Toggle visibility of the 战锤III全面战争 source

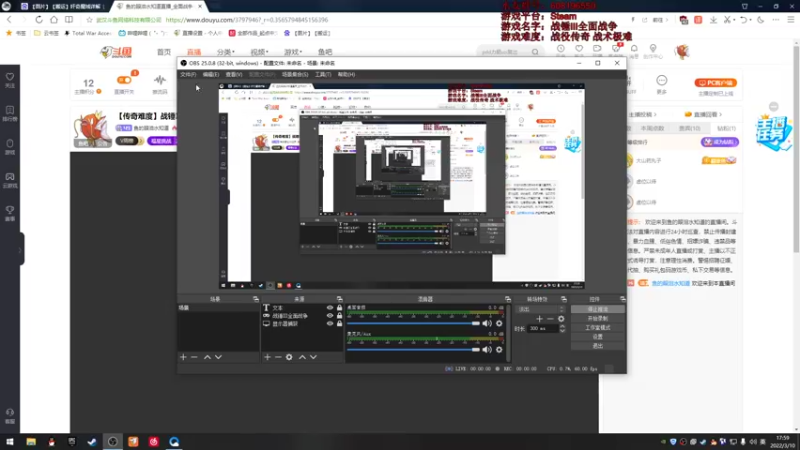click(330, 316)
